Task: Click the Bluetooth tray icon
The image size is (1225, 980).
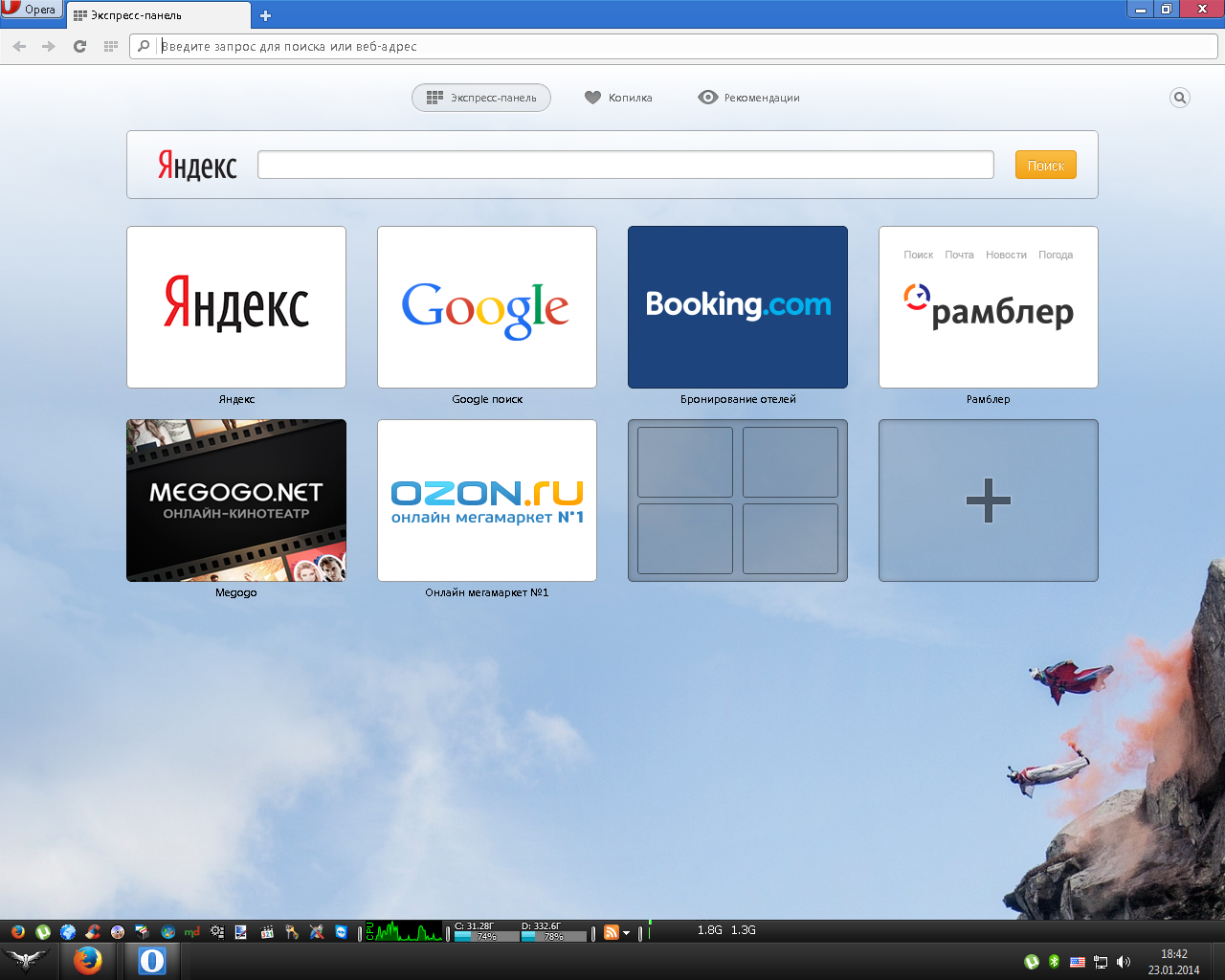Action: 1054,962
